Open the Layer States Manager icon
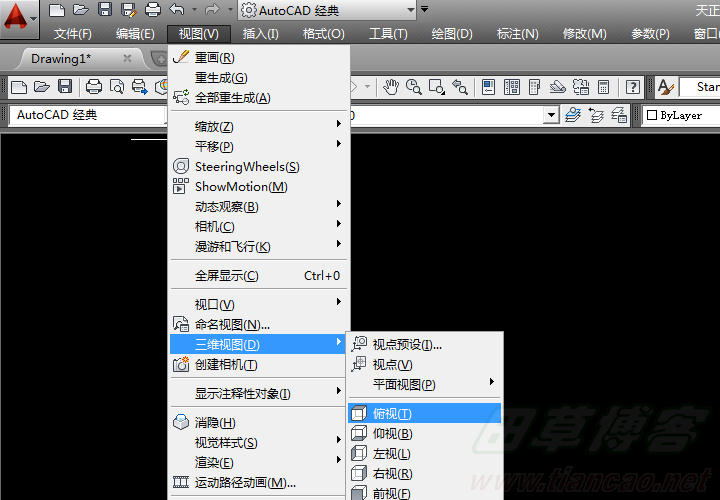720x500 pixels. coord(619,115)
